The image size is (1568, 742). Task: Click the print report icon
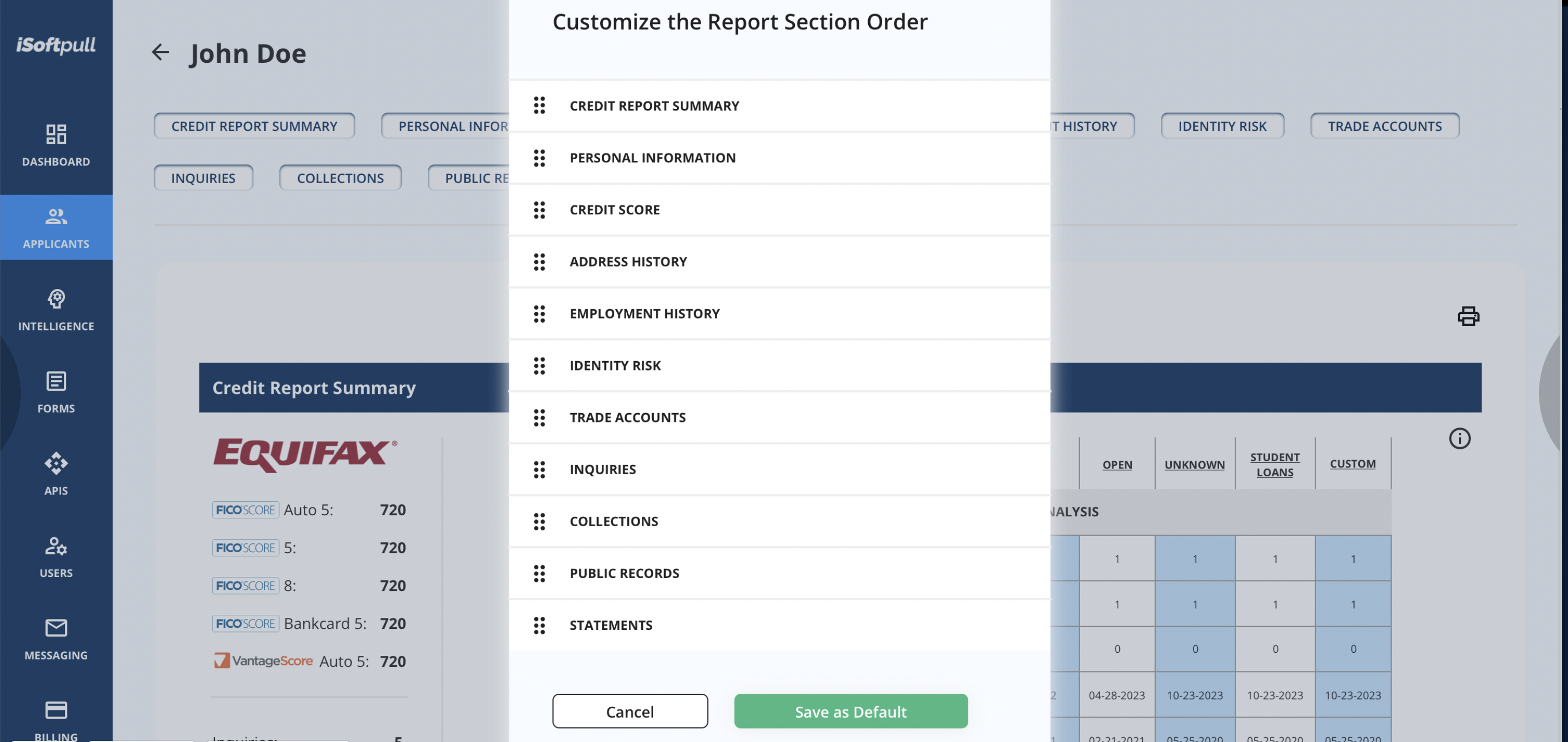pyautogui.click(x=1468, y=315)
